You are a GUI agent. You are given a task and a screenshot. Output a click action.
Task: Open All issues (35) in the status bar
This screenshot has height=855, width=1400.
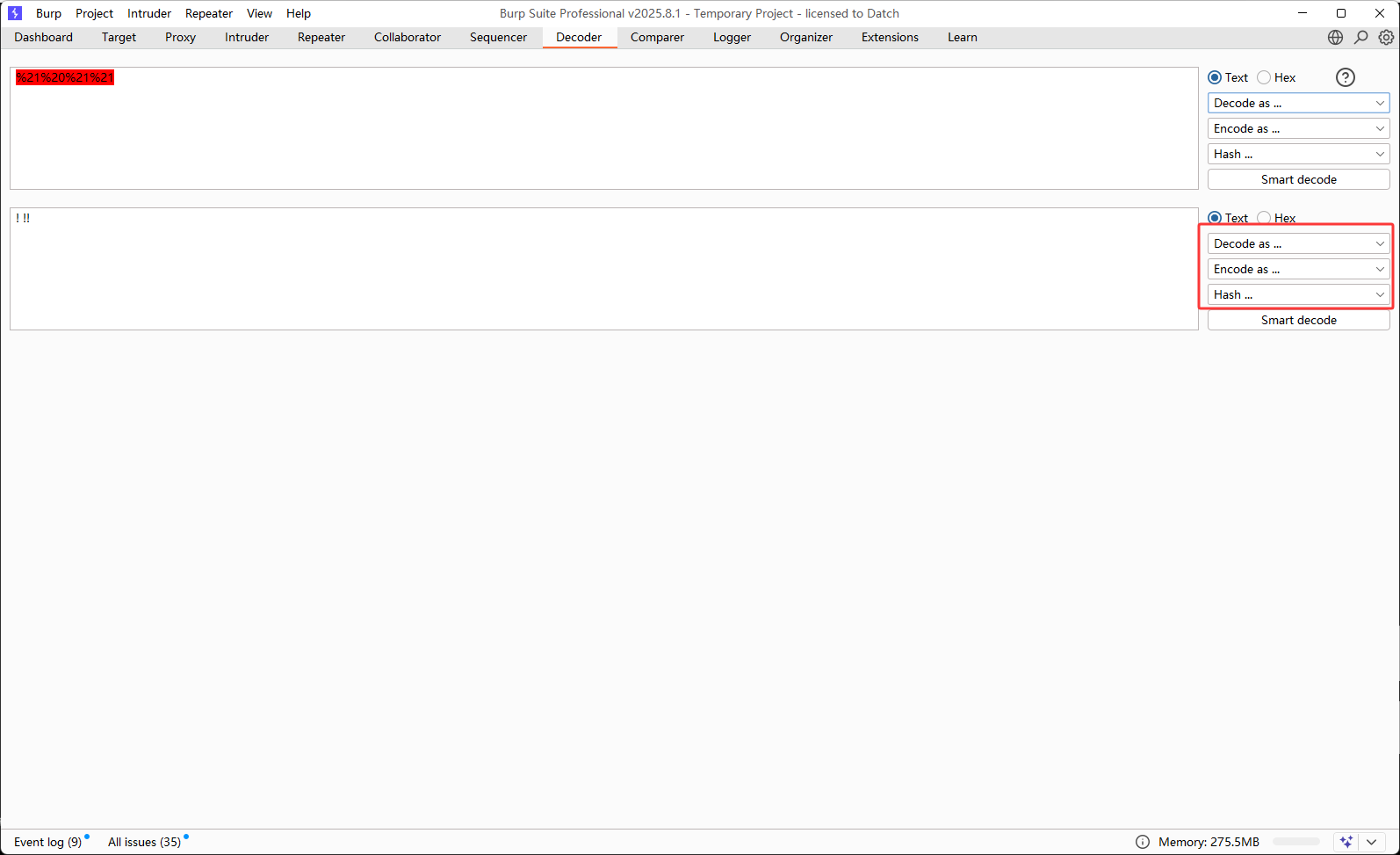(x=145, y=842)
